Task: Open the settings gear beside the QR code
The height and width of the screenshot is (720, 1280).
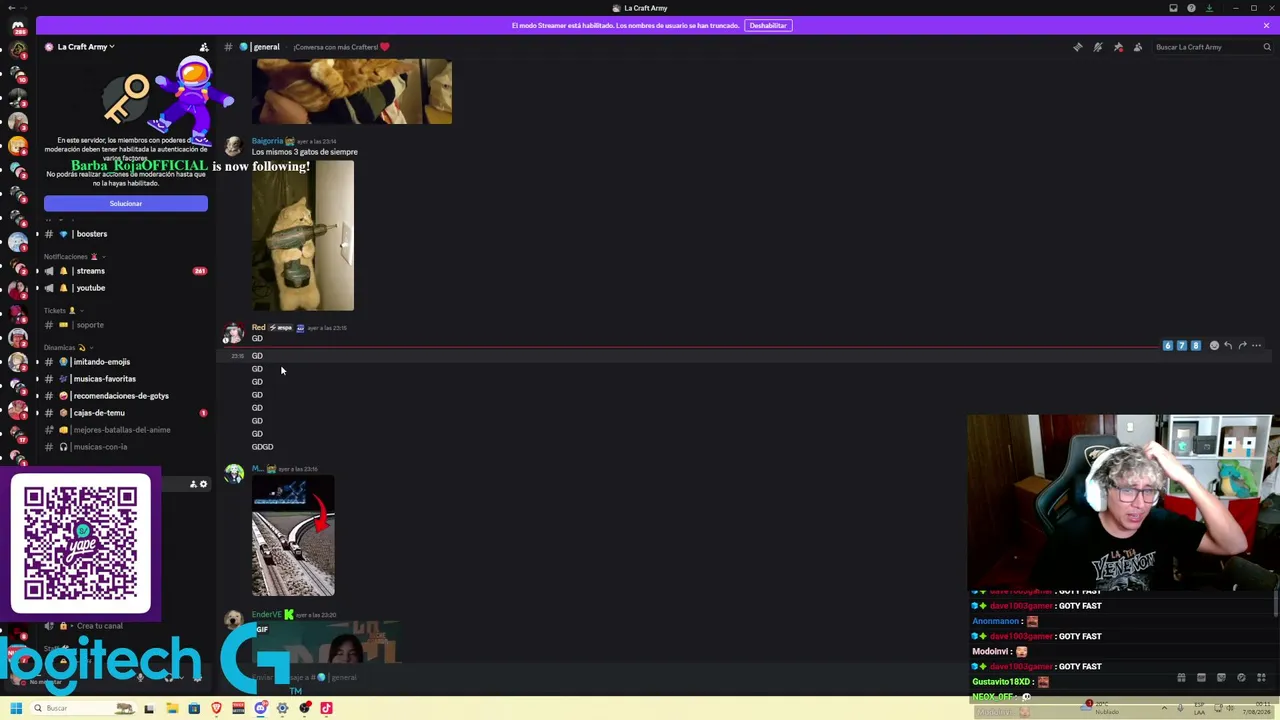Action: [x=203, y=484]
